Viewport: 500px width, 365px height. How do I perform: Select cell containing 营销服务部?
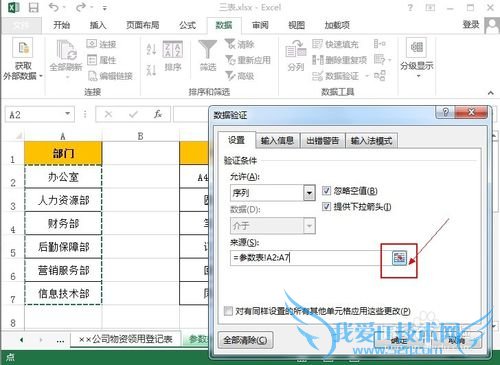pyautogui.click(x=63, y=270)
